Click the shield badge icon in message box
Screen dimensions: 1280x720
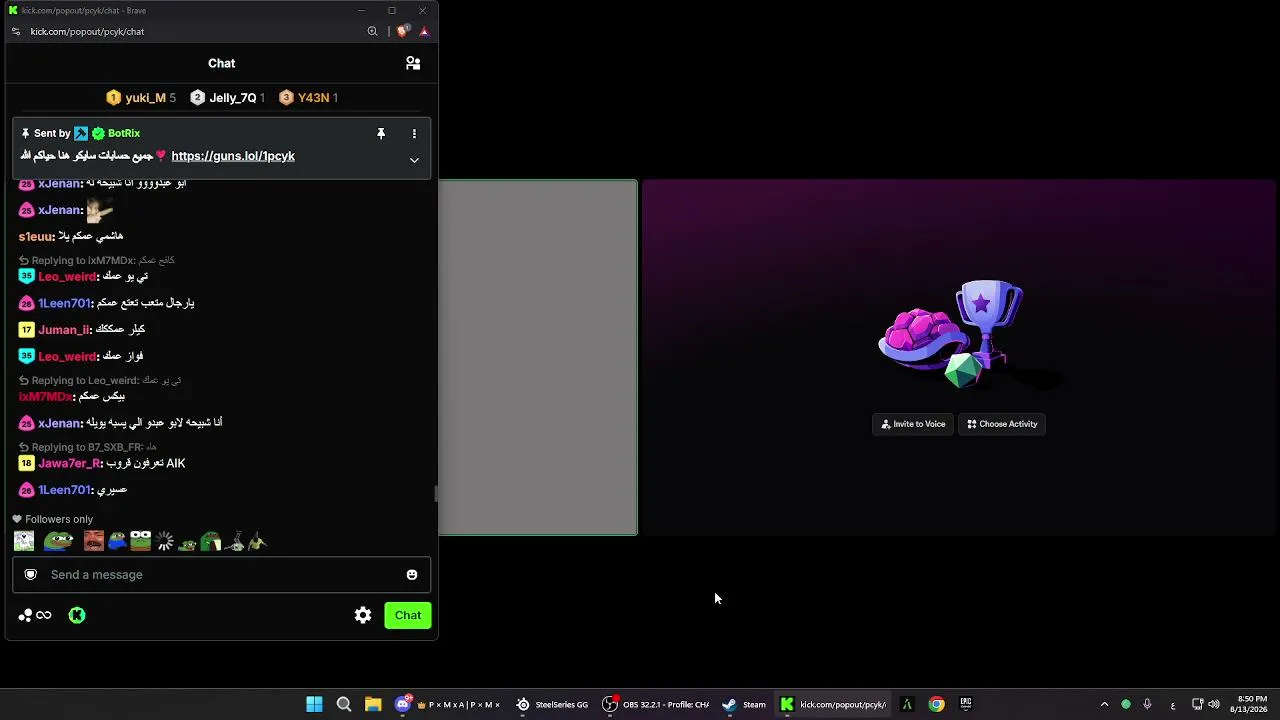tap(31, 574)
